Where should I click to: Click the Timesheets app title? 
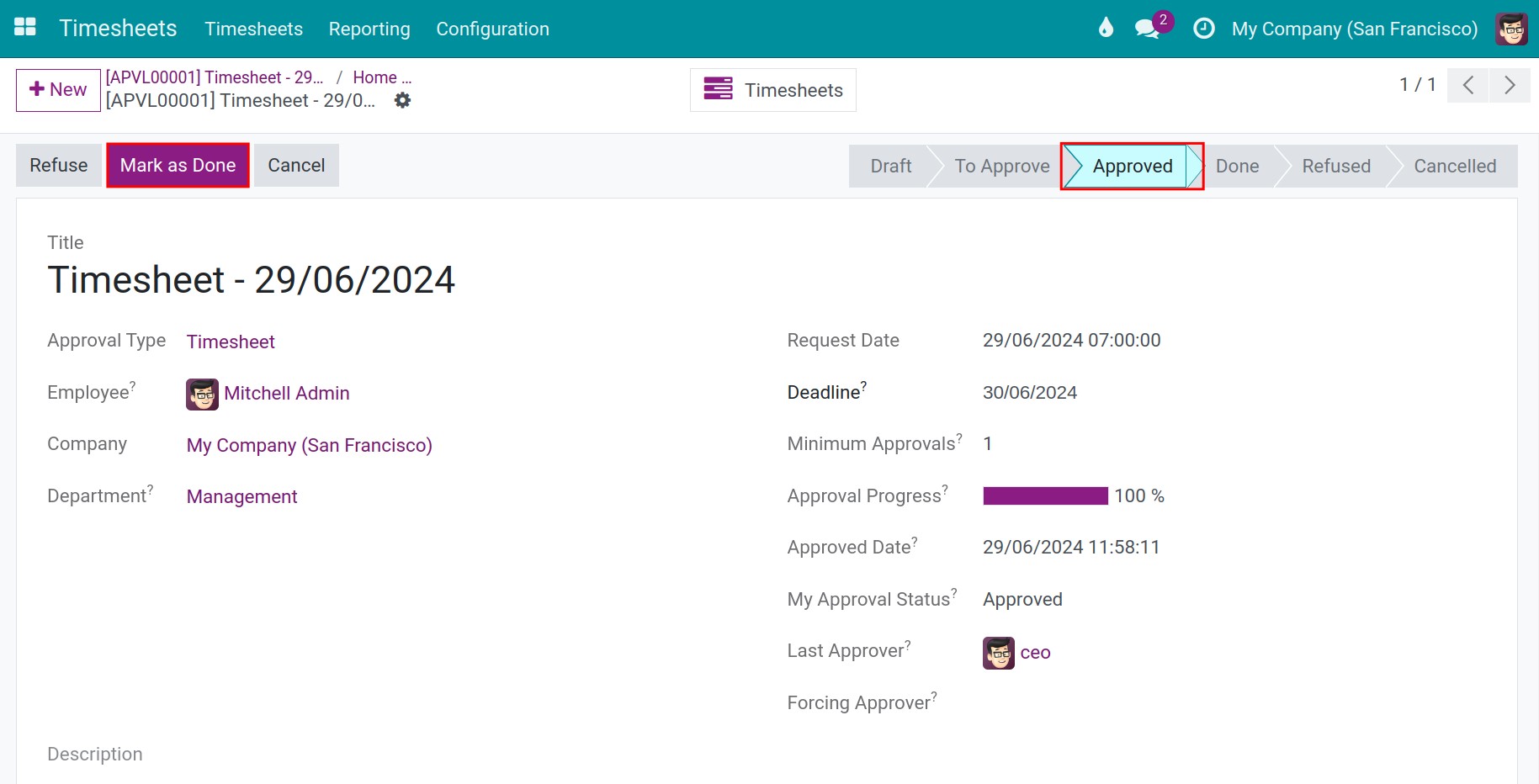(118, 28)
